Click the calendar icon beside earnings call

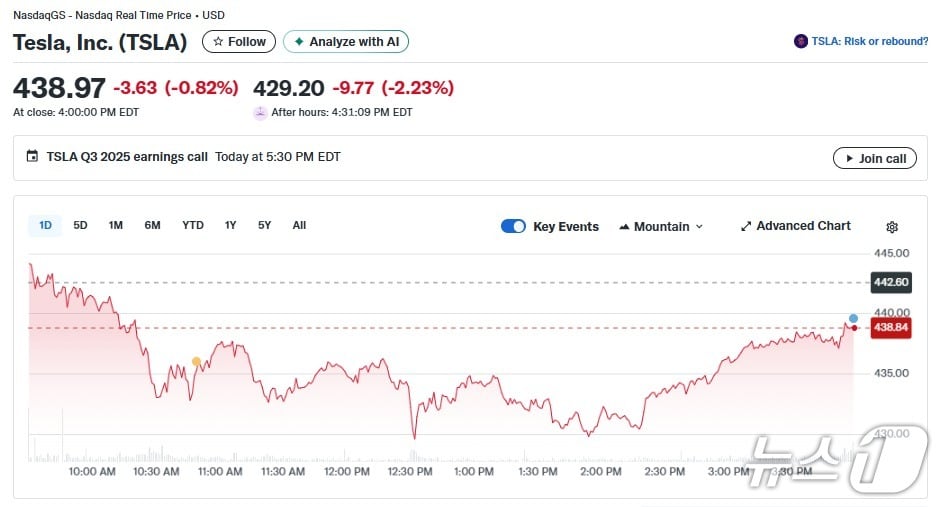tap(32, 157)
